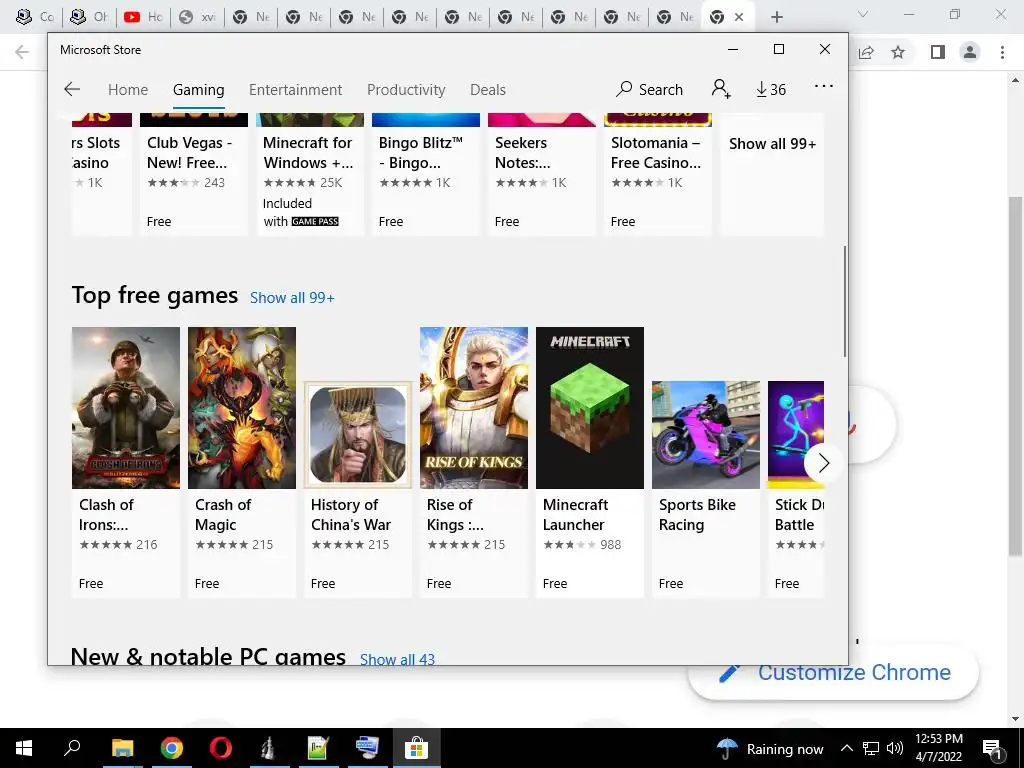Image resolution: width=1024 pixels, height=768 pixels.
Task: Open notification center icon
Action: coord(992,748)
